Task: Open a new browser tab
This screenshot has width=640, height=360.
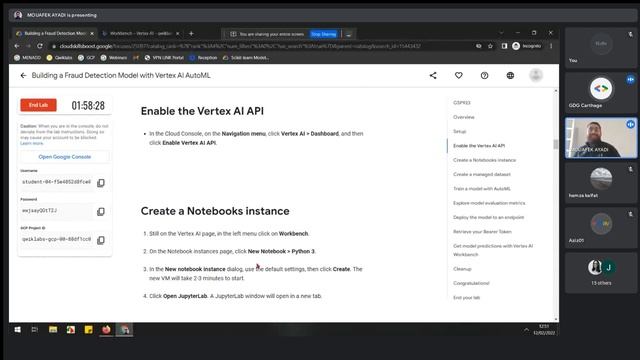Action: pyautogui.click(x=191, y=33)
